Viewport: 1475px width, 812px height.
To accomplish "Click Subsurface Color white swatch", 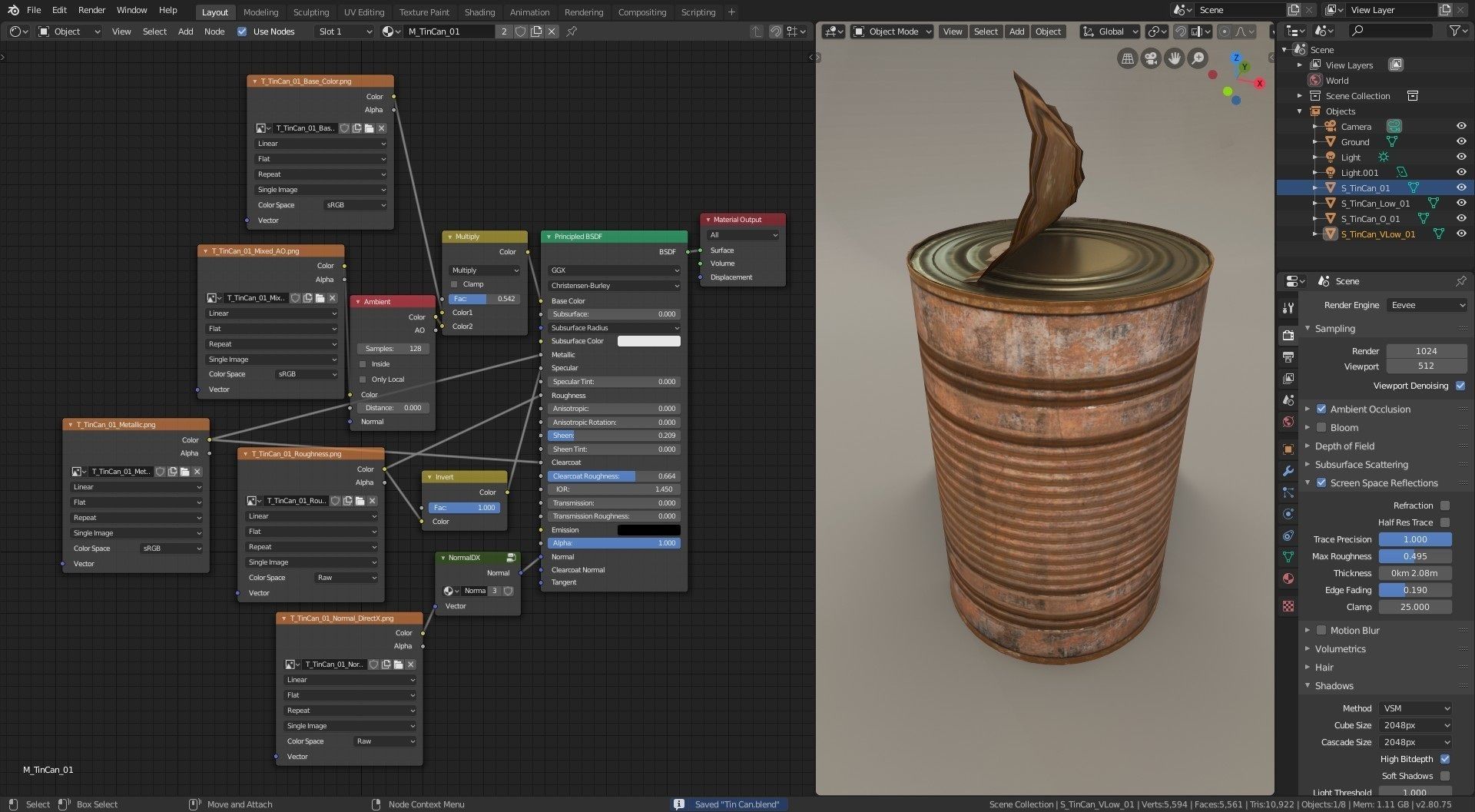I will (x=648, y=341).
